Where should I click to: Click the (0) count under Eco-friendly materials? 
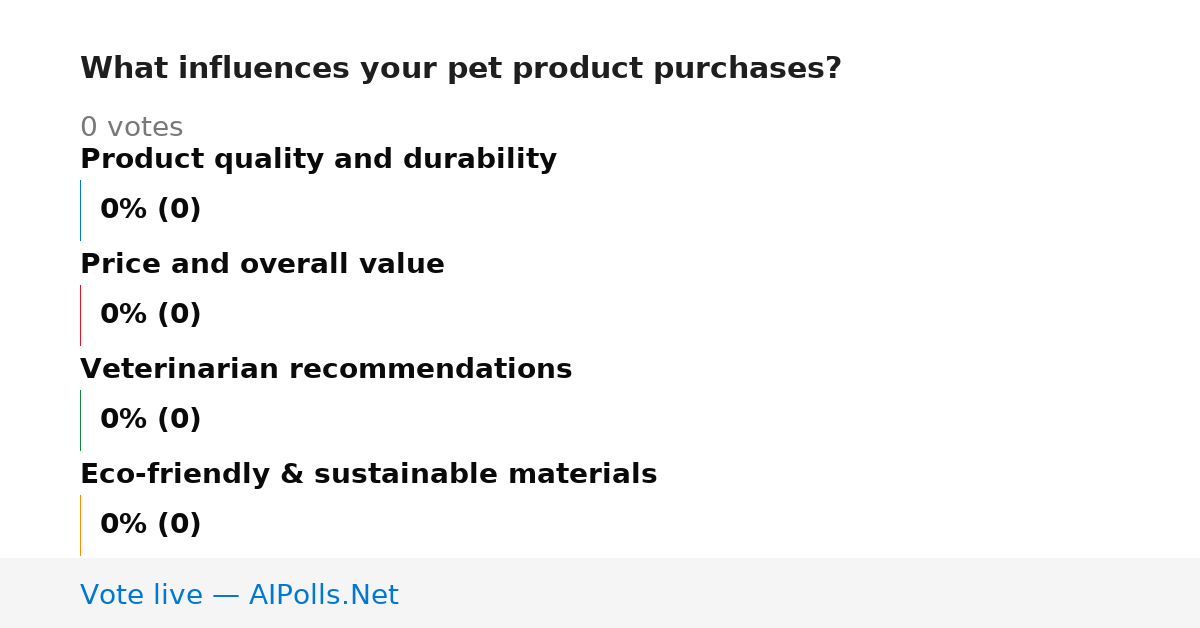(x=179, y=525)
